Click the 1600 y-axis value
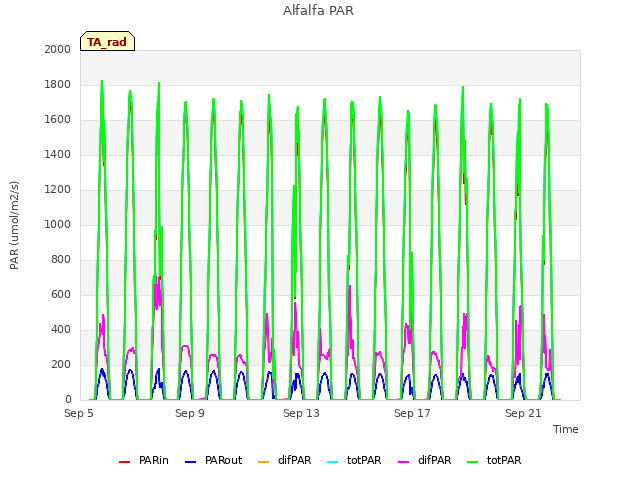640x480 pixels. click(x=58, y=120)
